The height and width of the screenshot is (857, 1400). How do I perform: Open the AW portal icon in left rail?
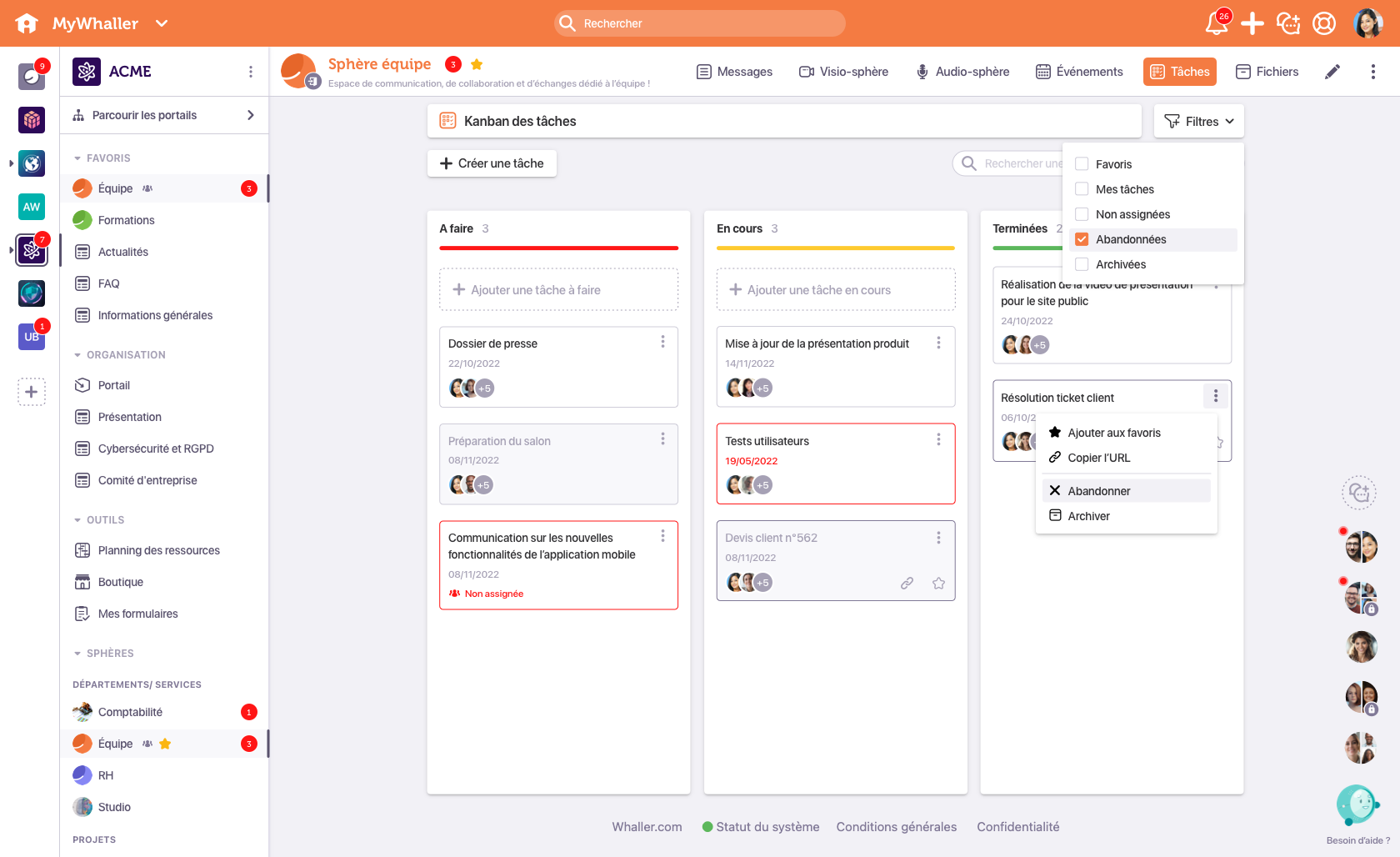coord(32,207)
